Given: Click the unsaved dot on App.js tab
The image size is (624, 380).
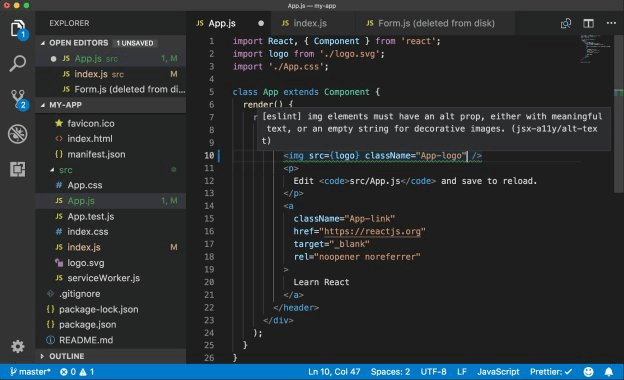Looking at the screenshot, I should (x=261, y=23).
